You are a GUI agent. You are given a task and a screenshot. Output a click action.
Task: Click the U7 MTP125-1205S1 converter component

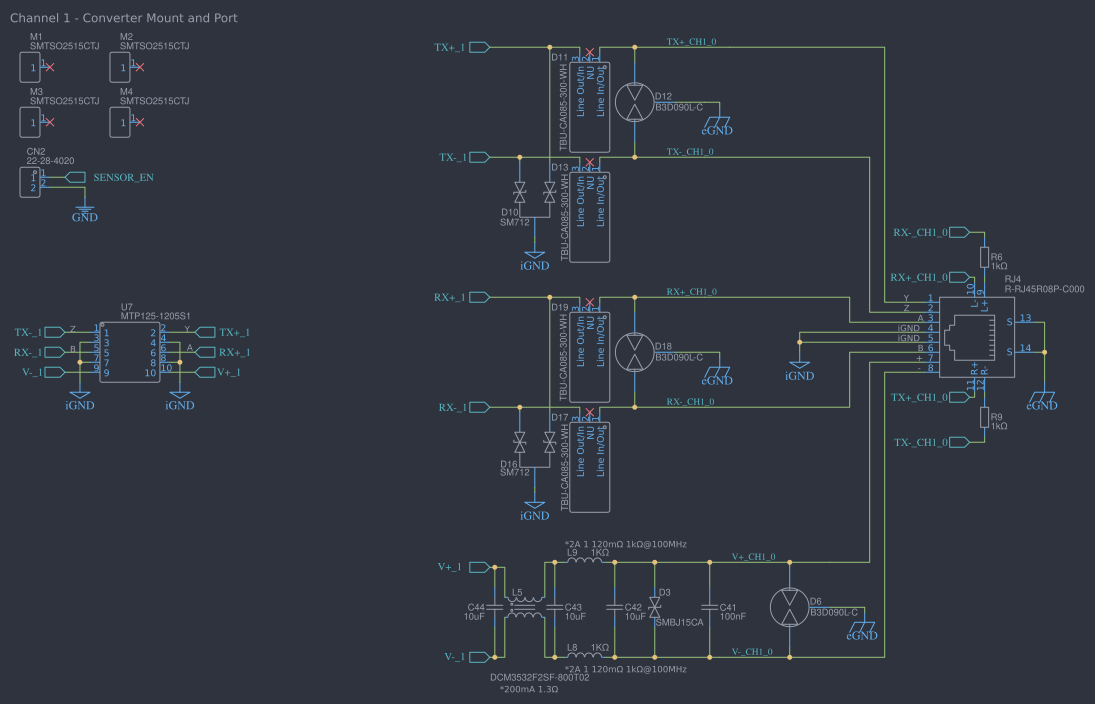click(129, 351)
